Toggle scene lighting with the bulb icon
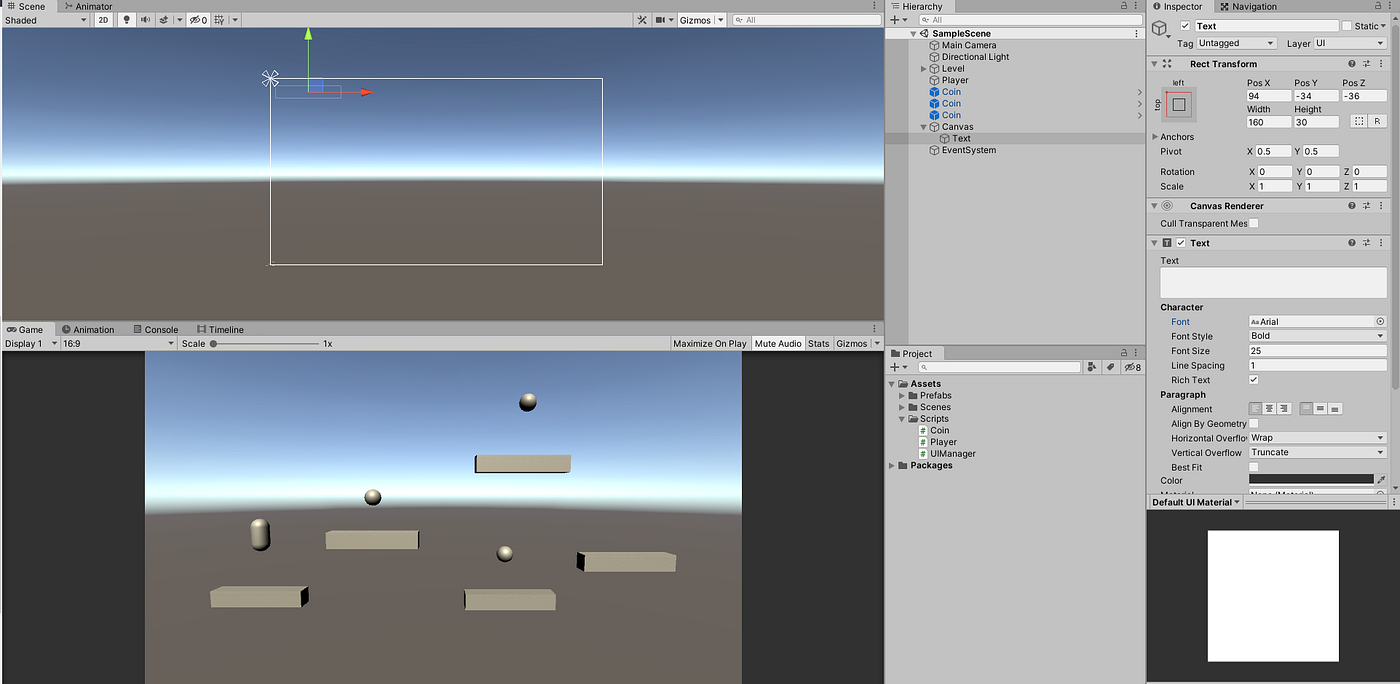The height and width of the screenshot is (684, 1400). 125,19
